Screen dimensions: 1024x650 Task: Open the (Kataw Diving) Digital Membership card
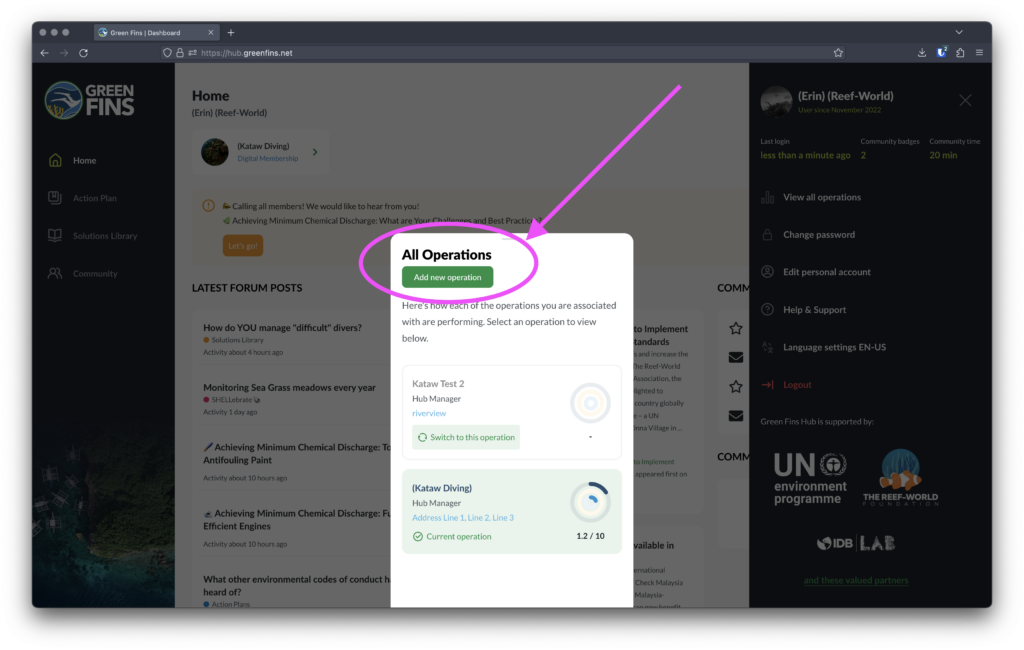260,151
